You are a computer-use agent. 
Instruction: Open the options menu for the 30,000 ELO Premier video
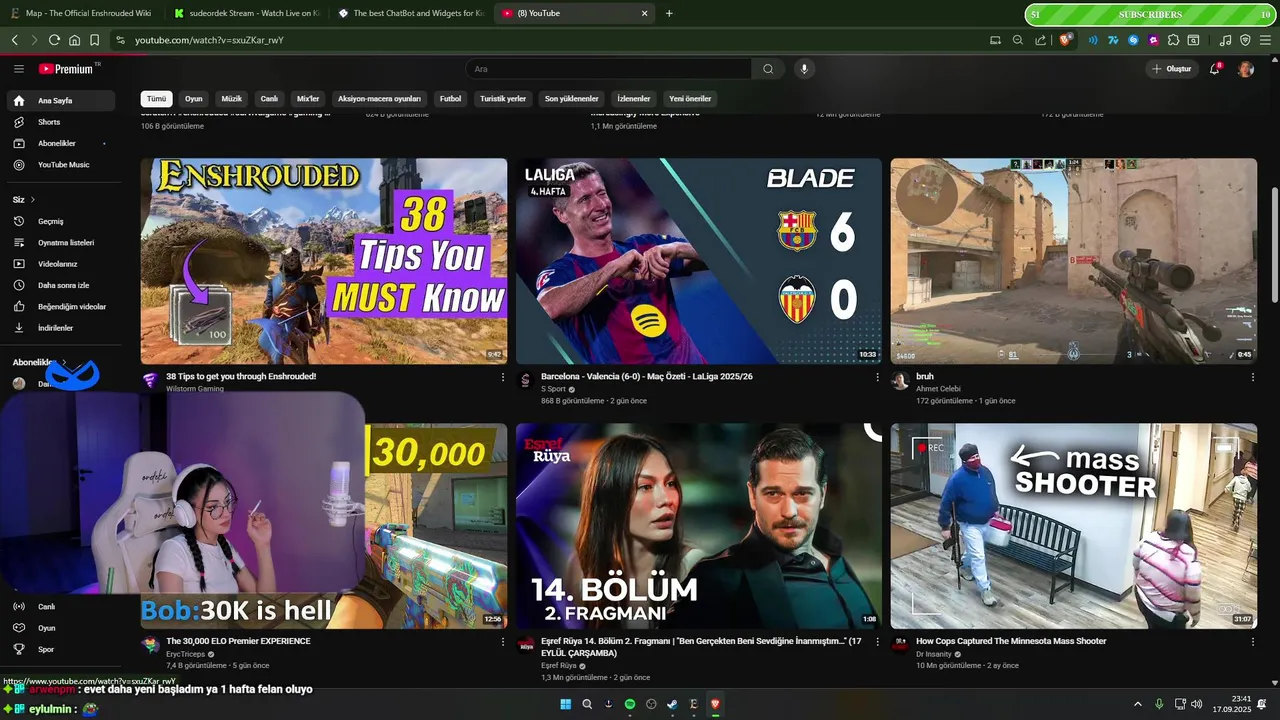(x=503, y=642)
